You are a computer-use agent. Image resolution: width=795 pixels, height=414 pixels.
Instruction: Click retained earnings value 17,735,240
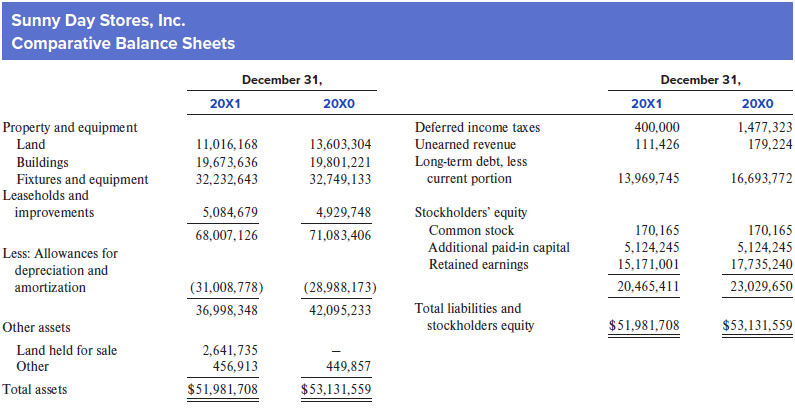[762, 265]
